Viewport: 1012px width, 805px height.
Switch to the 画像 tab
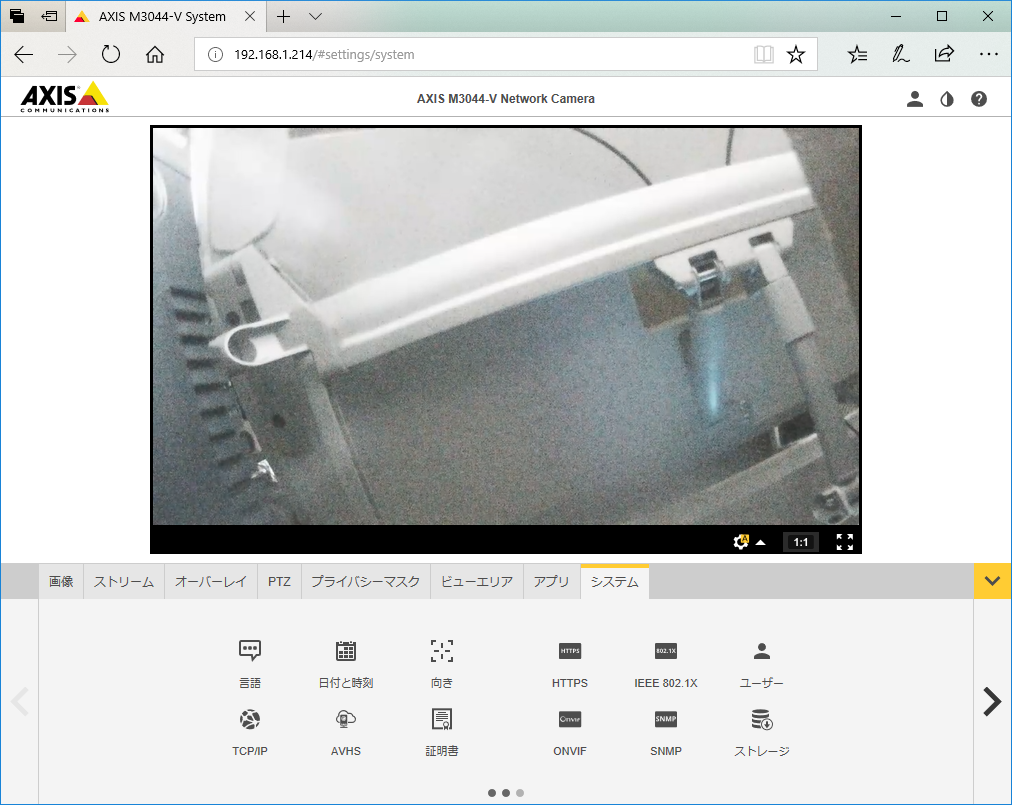click(61, 582)
